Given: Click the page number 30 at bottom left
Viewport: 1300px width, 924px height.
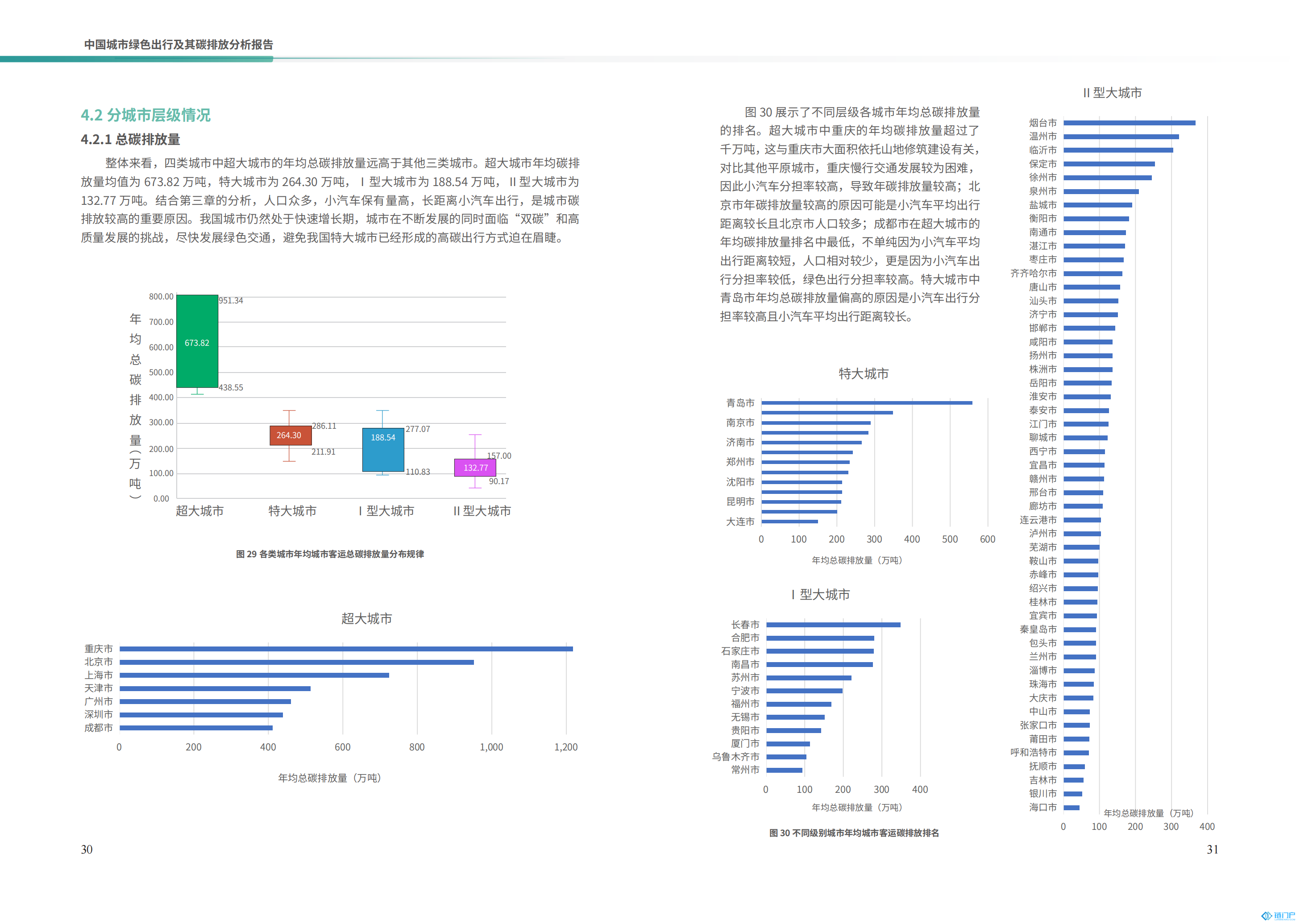Looking at the screenshot, I should point(87,849).
